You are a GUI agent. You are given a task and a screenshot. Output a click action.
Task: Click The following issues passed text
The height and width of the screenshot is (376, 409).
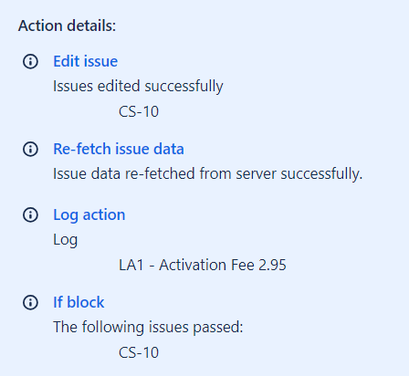click(148, 327)
